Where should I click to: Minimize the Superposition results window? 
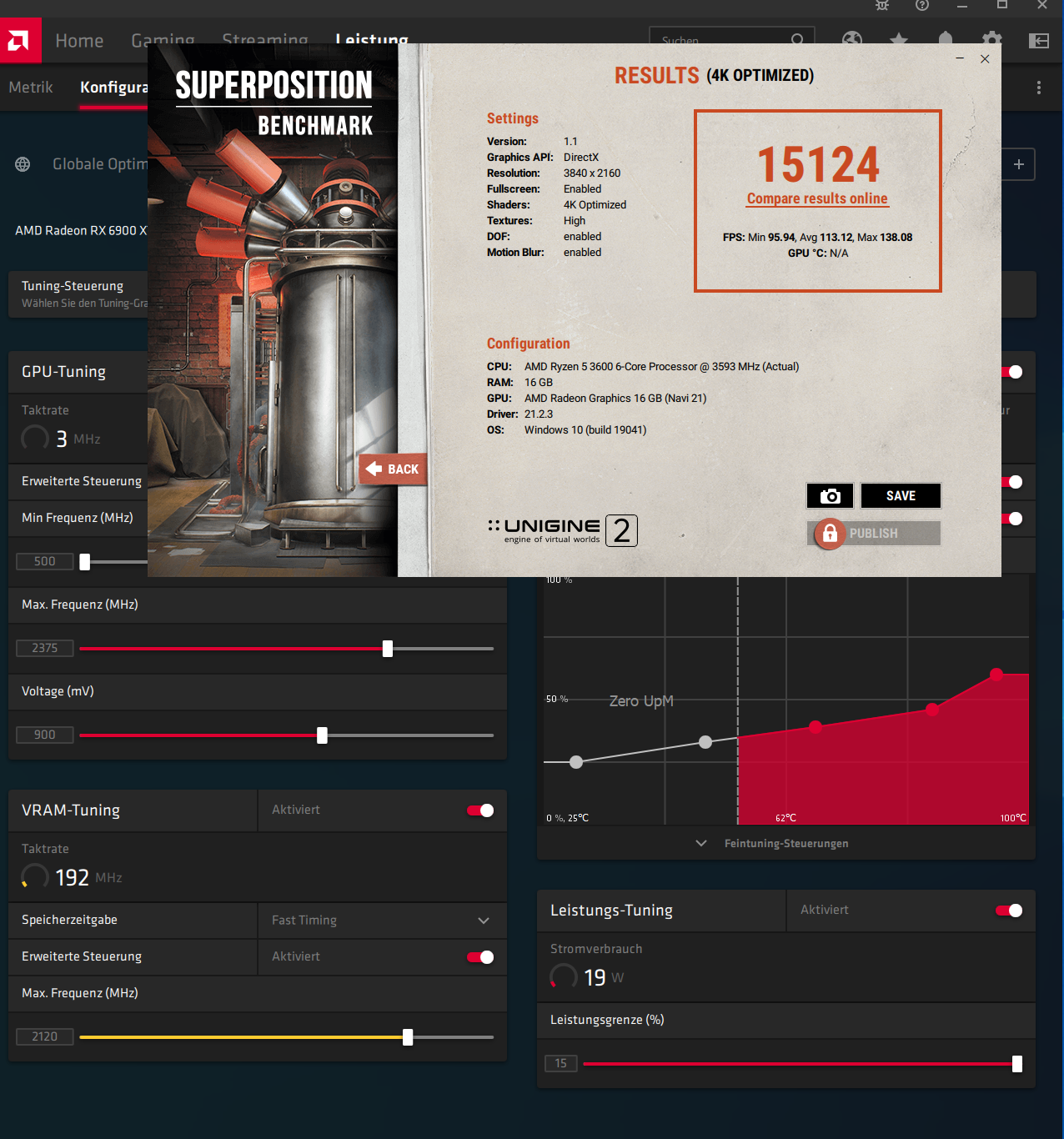pyautogui.click(x=960, y=58)
